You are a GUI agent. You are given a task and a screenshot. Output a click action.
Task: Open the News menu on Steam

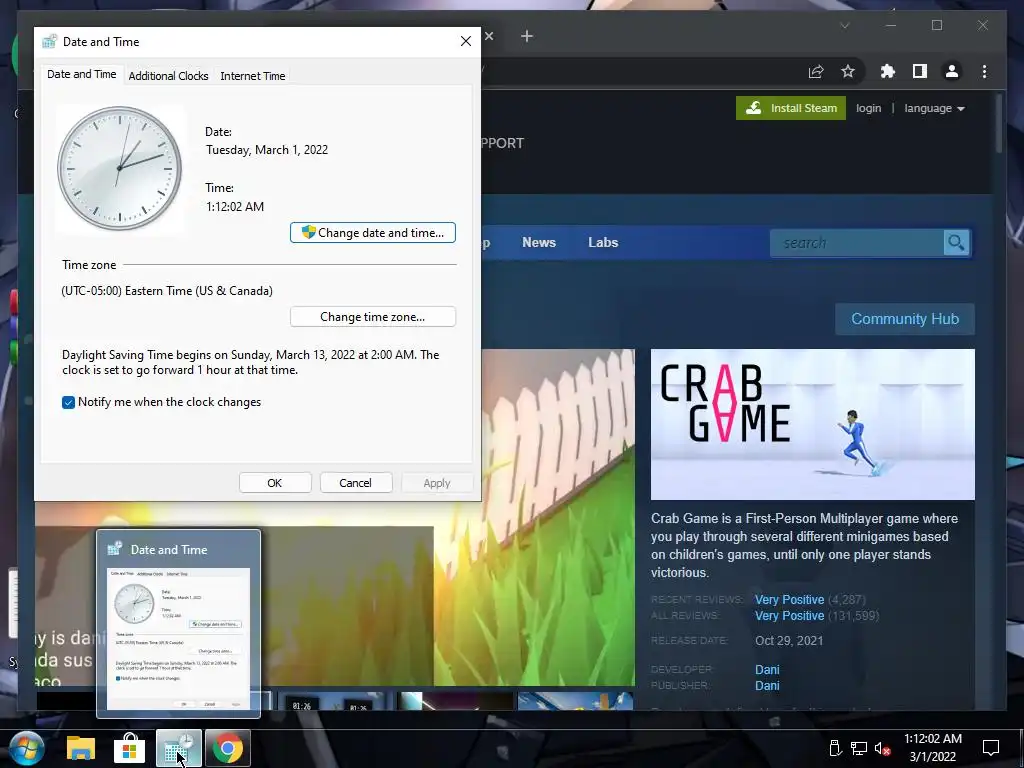(539, 242)
